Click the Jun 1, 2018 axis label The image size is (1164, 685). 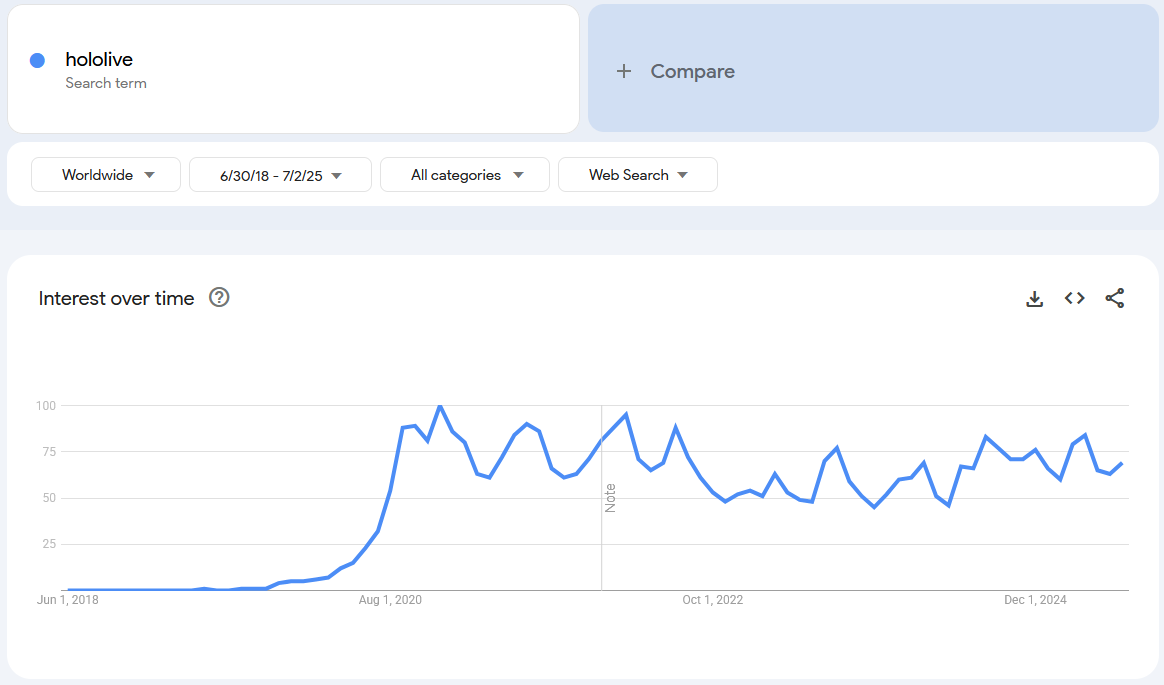click(68, 600)
